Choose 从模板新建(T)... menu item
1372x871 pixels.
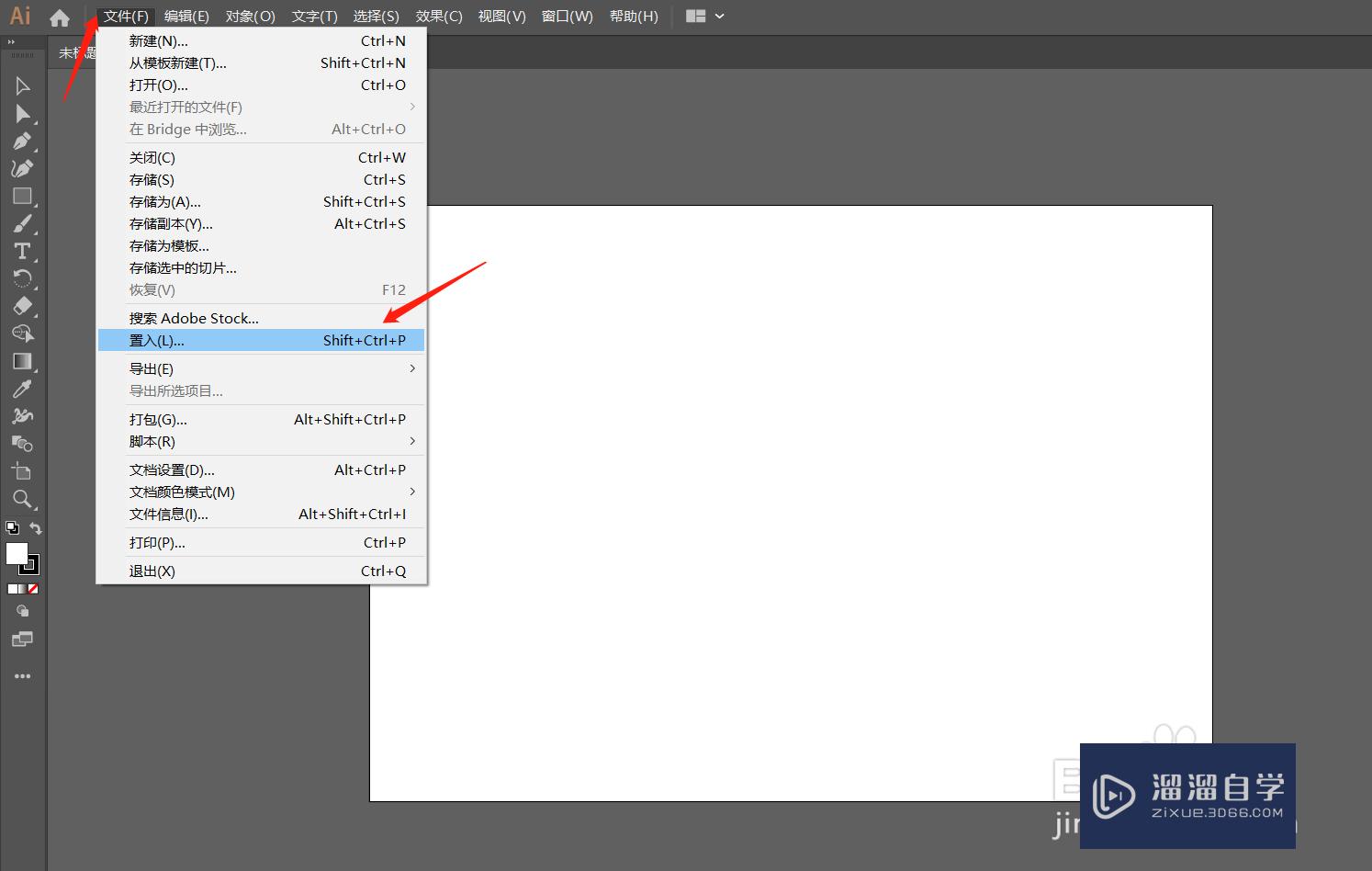point(261,62)
